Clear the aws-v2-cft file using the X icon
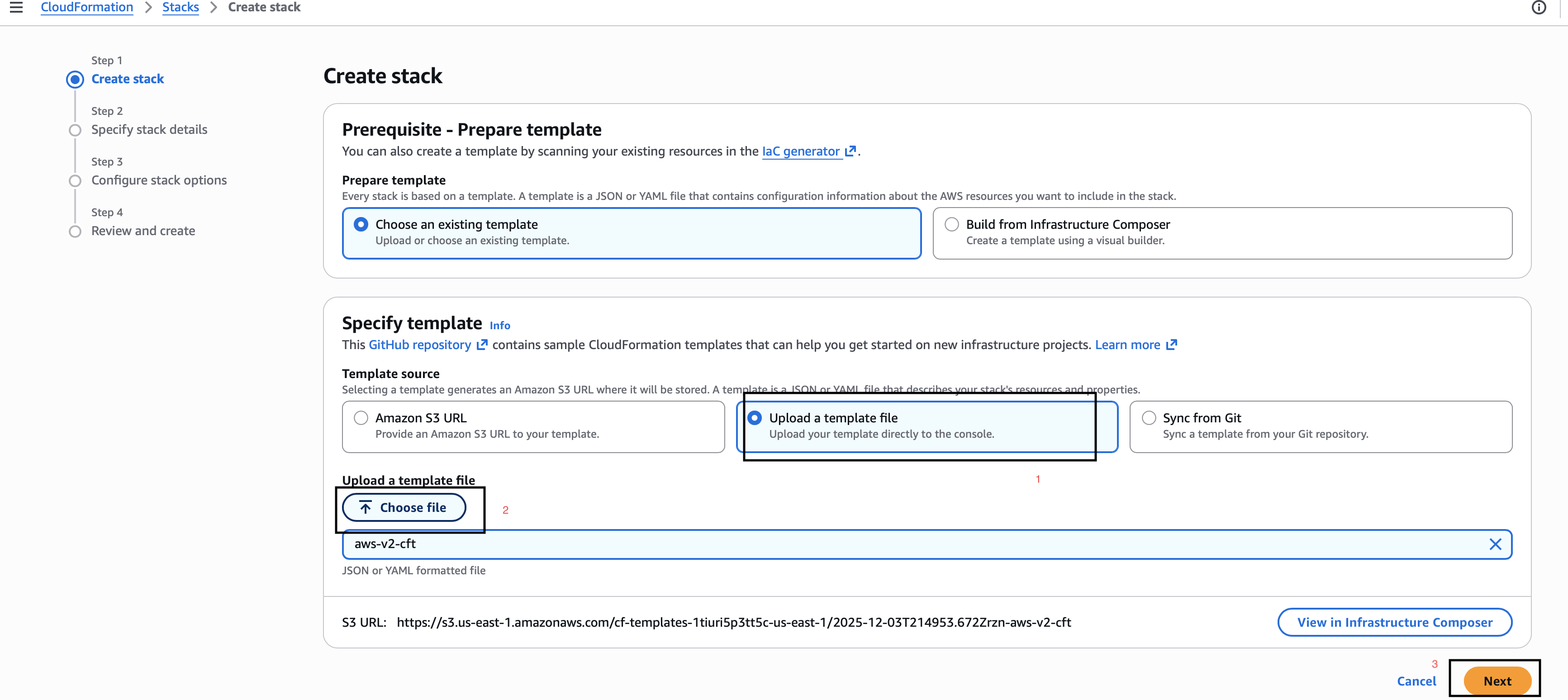 coord(1496,544)
